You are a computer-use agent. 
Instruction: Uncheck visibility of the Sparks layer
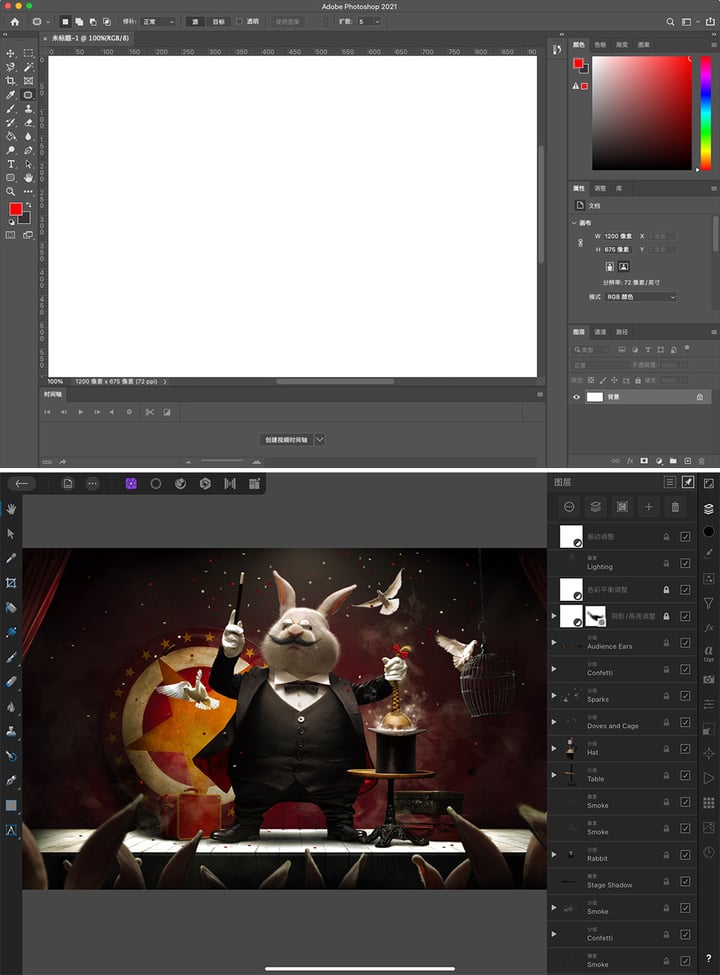point(685,696)
